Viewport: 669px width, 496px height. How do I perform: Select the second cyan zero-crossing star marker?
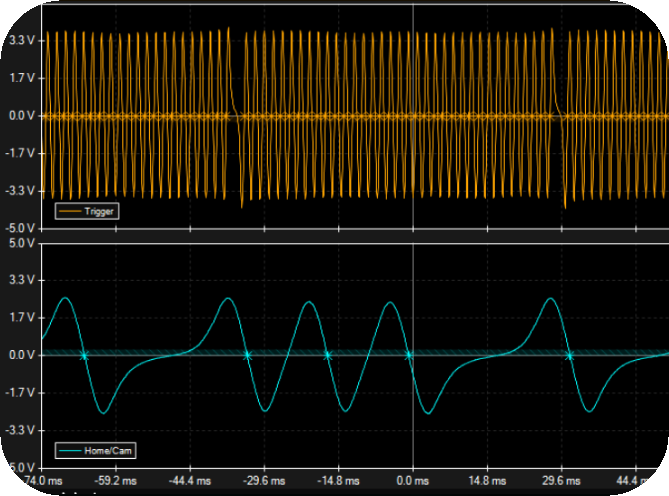click(247, 355)
